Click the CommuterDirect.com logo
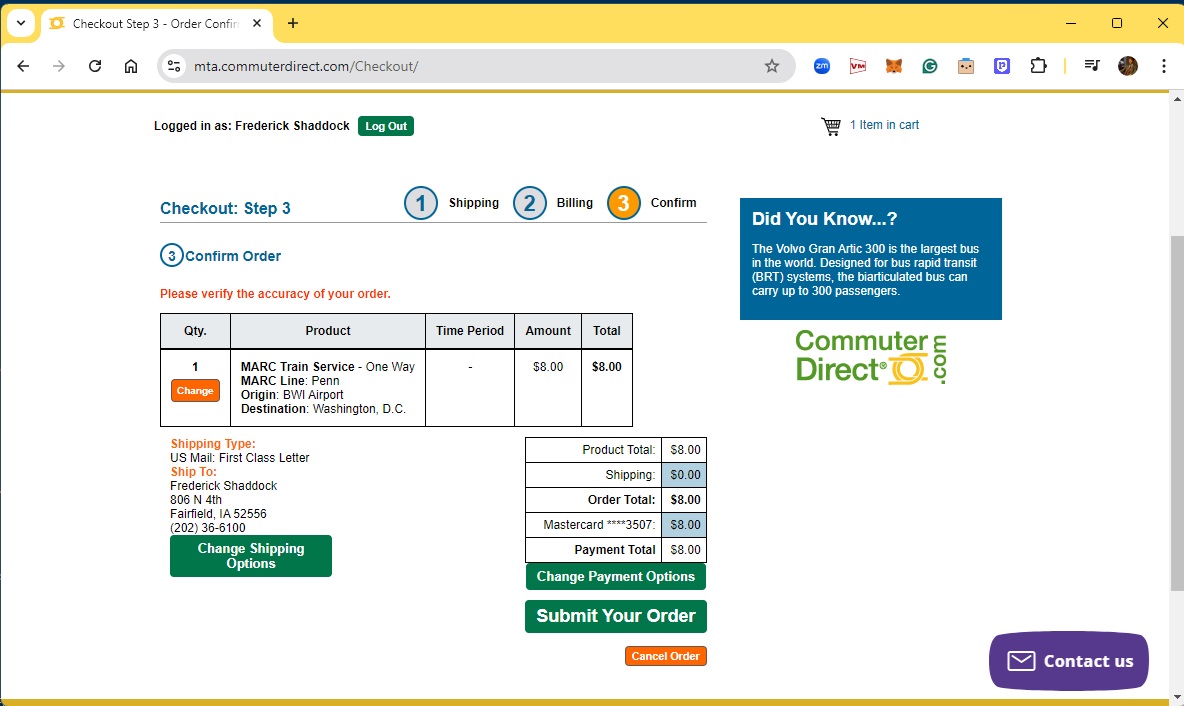Image resolution: width=1184 pixels, height=706 pixels. [871, 357]
